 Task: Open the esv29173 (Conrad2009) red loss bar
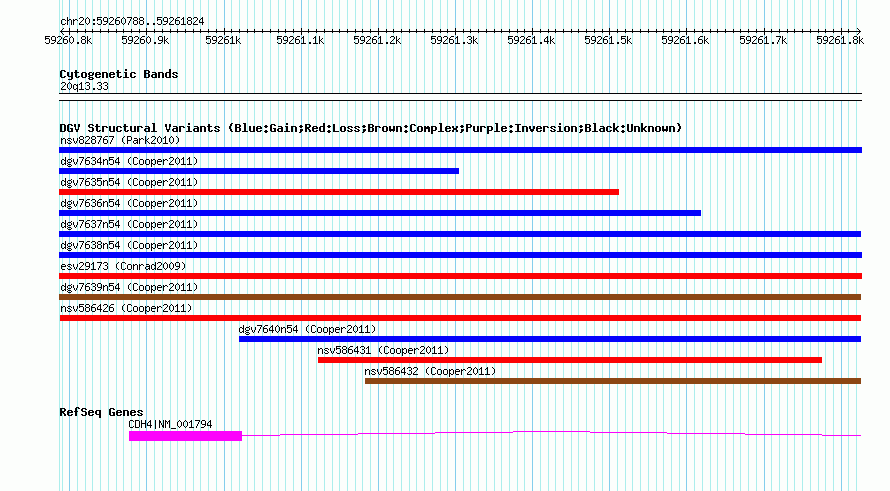tap(460, 276)
